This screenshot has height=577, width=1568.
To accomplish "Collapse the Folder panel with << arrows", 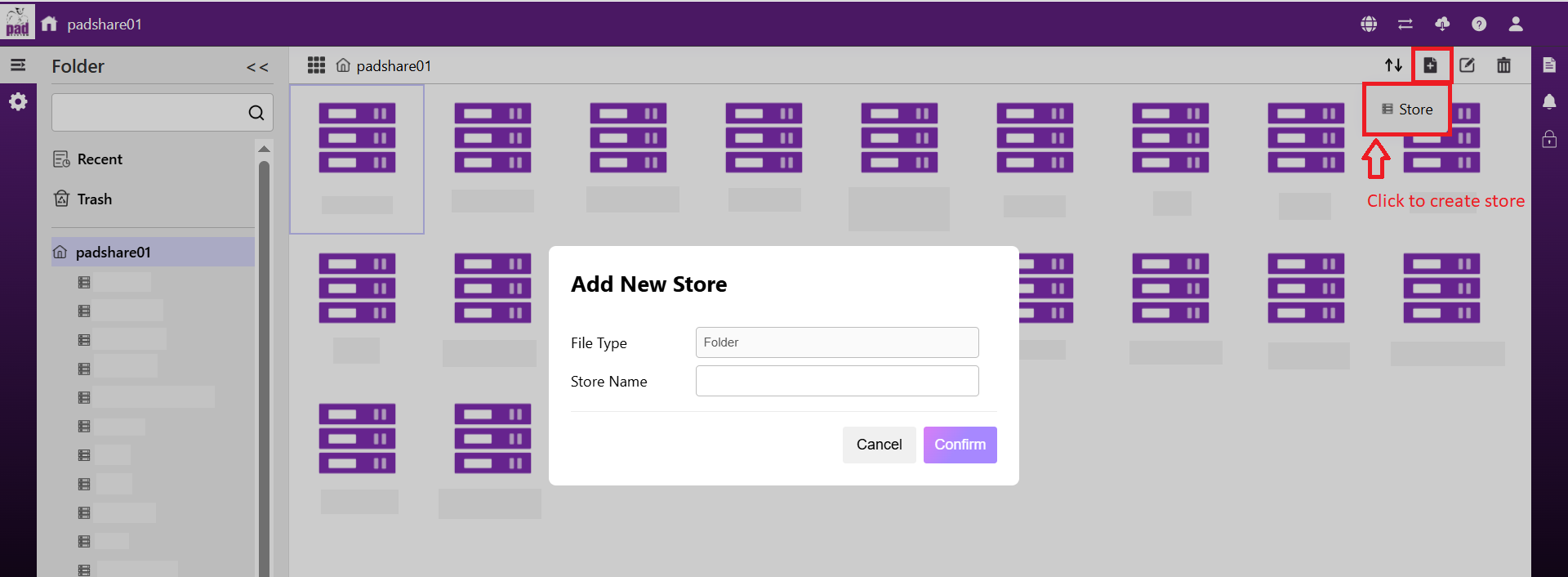I will click(257, 67).
